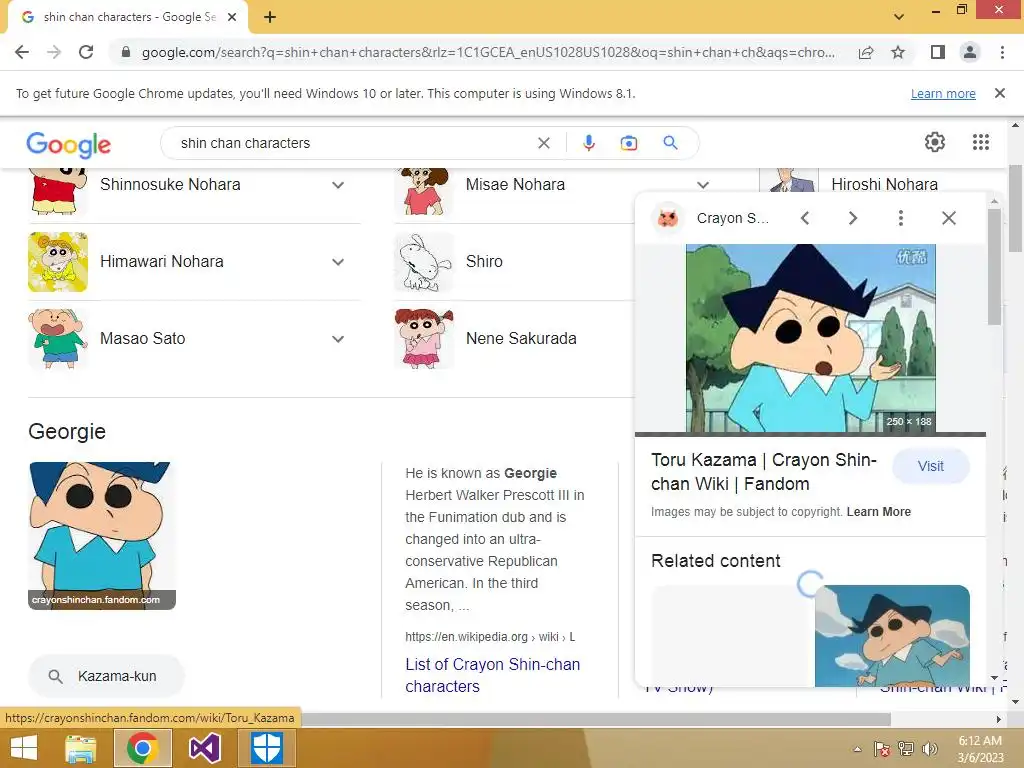Click Masao Sato thumbnail image
Screen dimensions: 1024x768
57,339
